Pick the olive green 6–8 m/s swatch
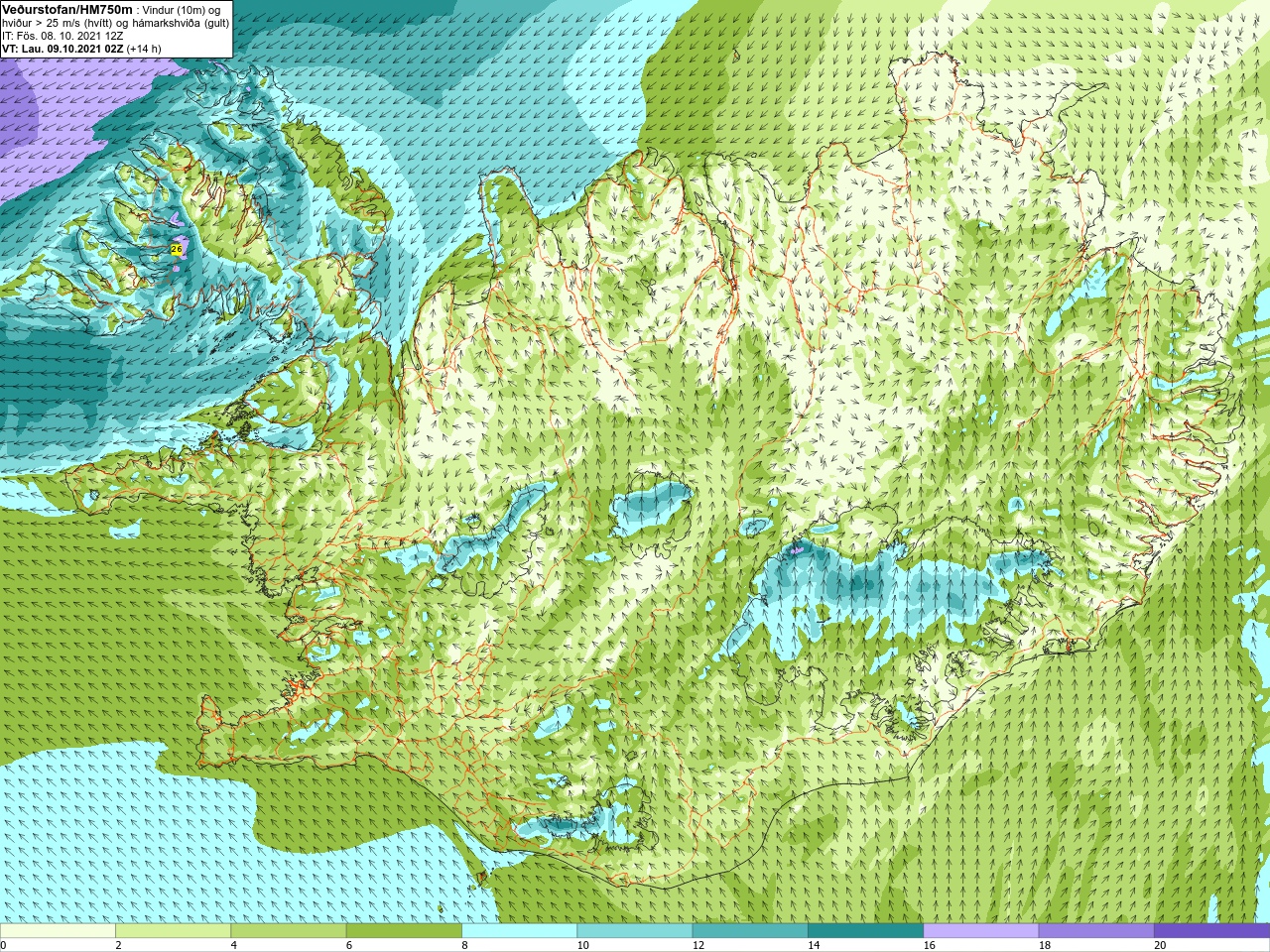1270x952 pixels. (404, 931)
